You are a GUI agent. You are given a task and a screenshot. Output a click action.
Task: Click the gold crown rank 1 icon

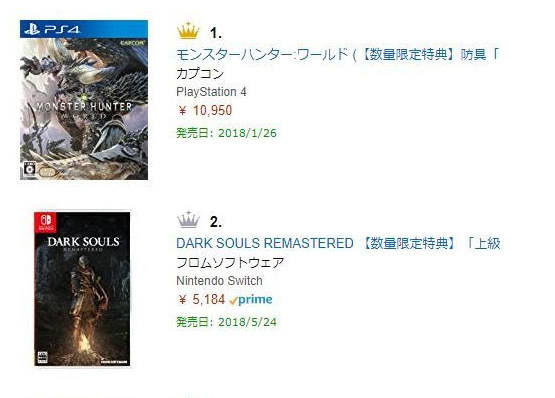[188, 31]
